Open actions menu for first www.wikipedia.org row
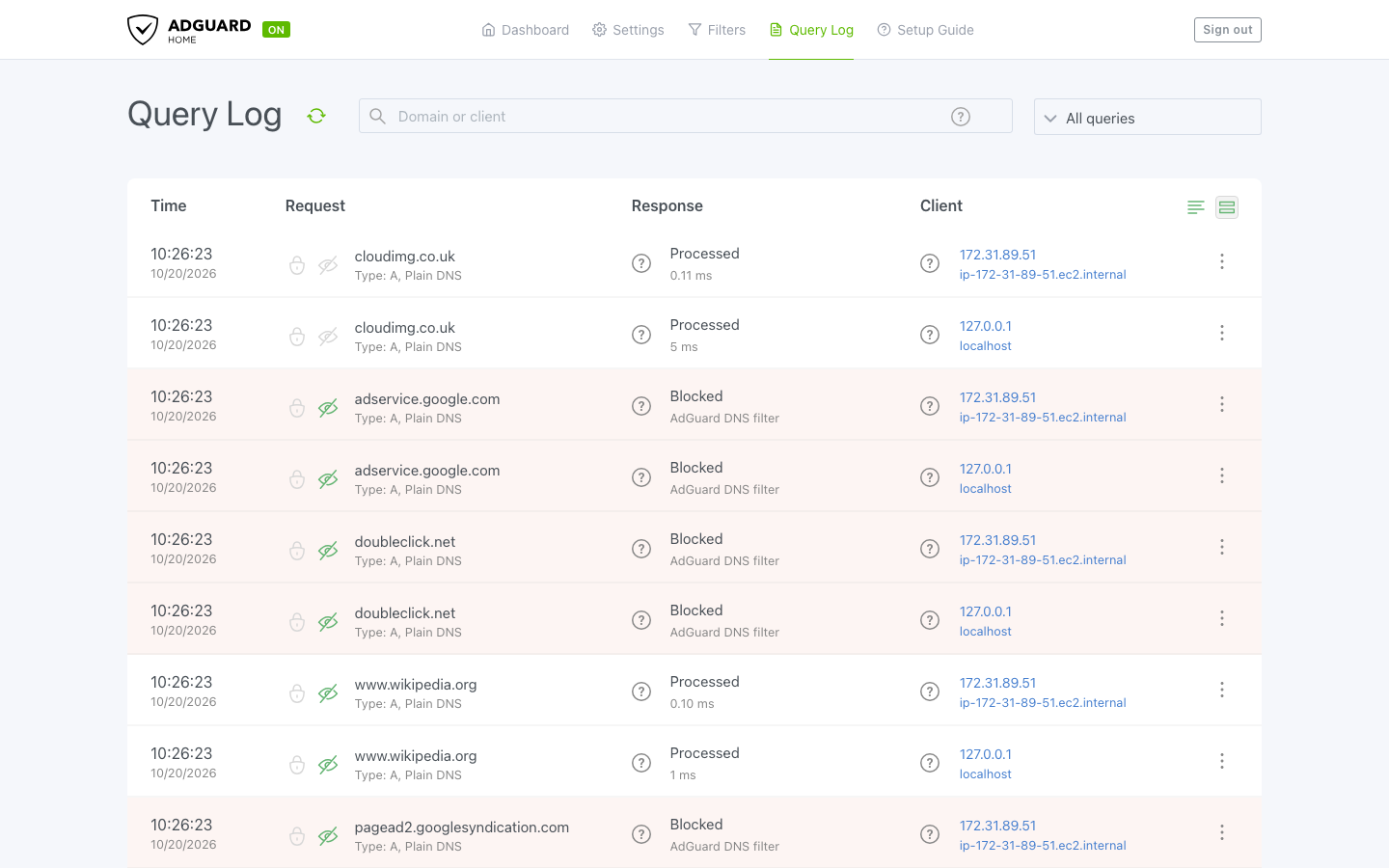 pyautogui.click(x=1222, y=690)
